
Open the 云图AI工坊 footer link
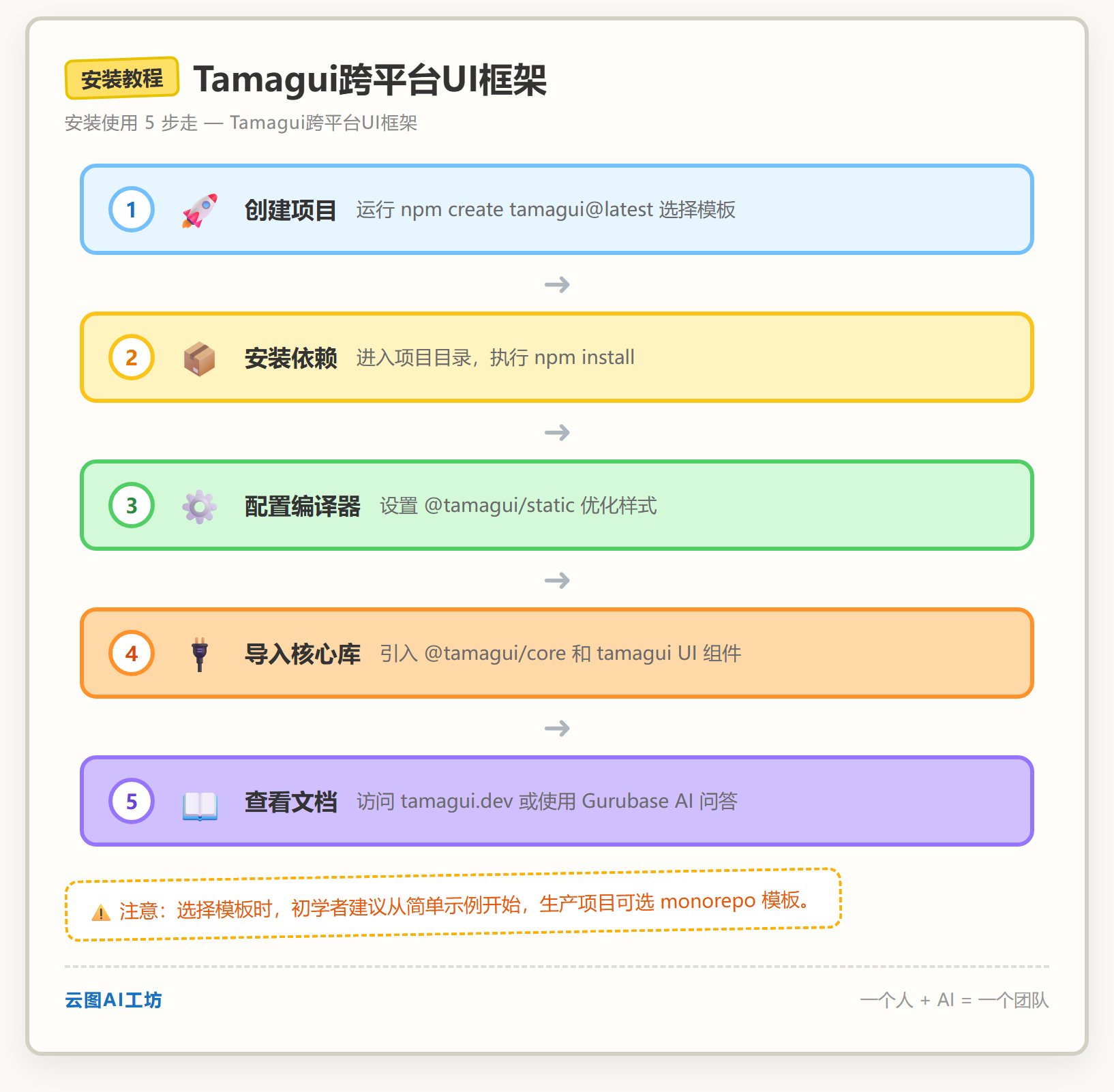(113, 1000)
